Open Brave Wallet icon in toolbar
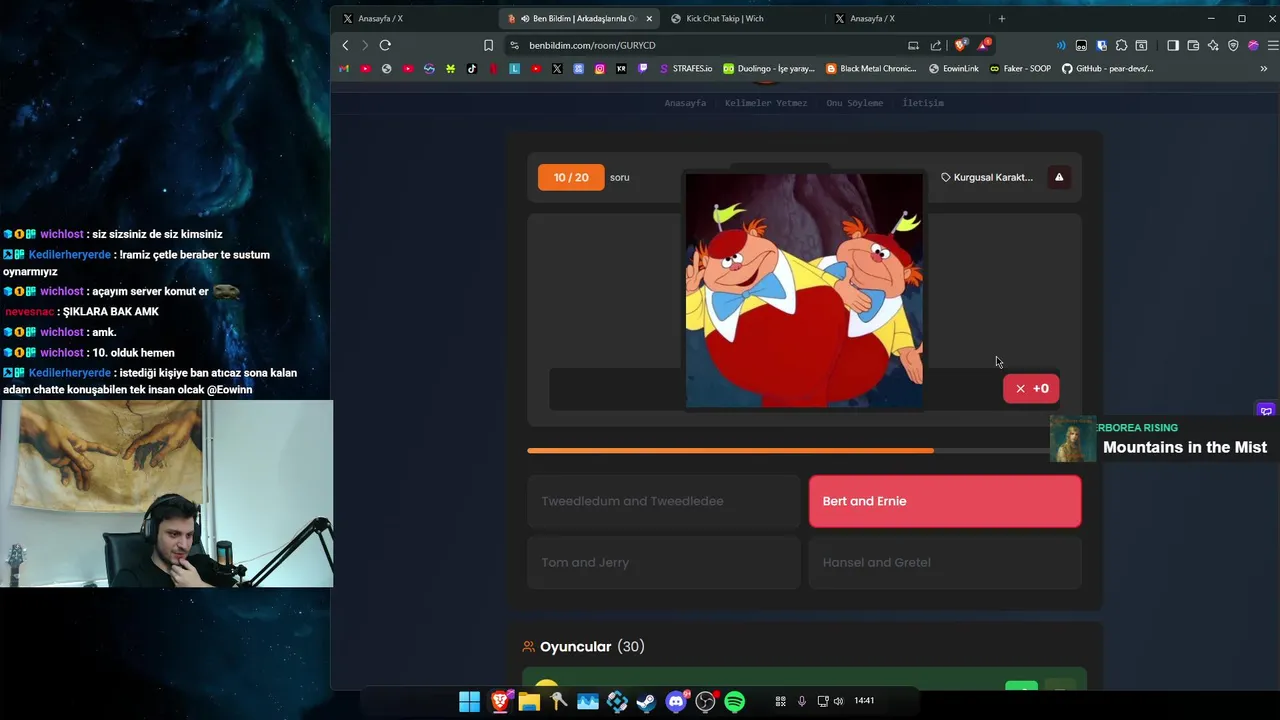The width and height of the screenshot is (1280, 720). click(1193, 45)
